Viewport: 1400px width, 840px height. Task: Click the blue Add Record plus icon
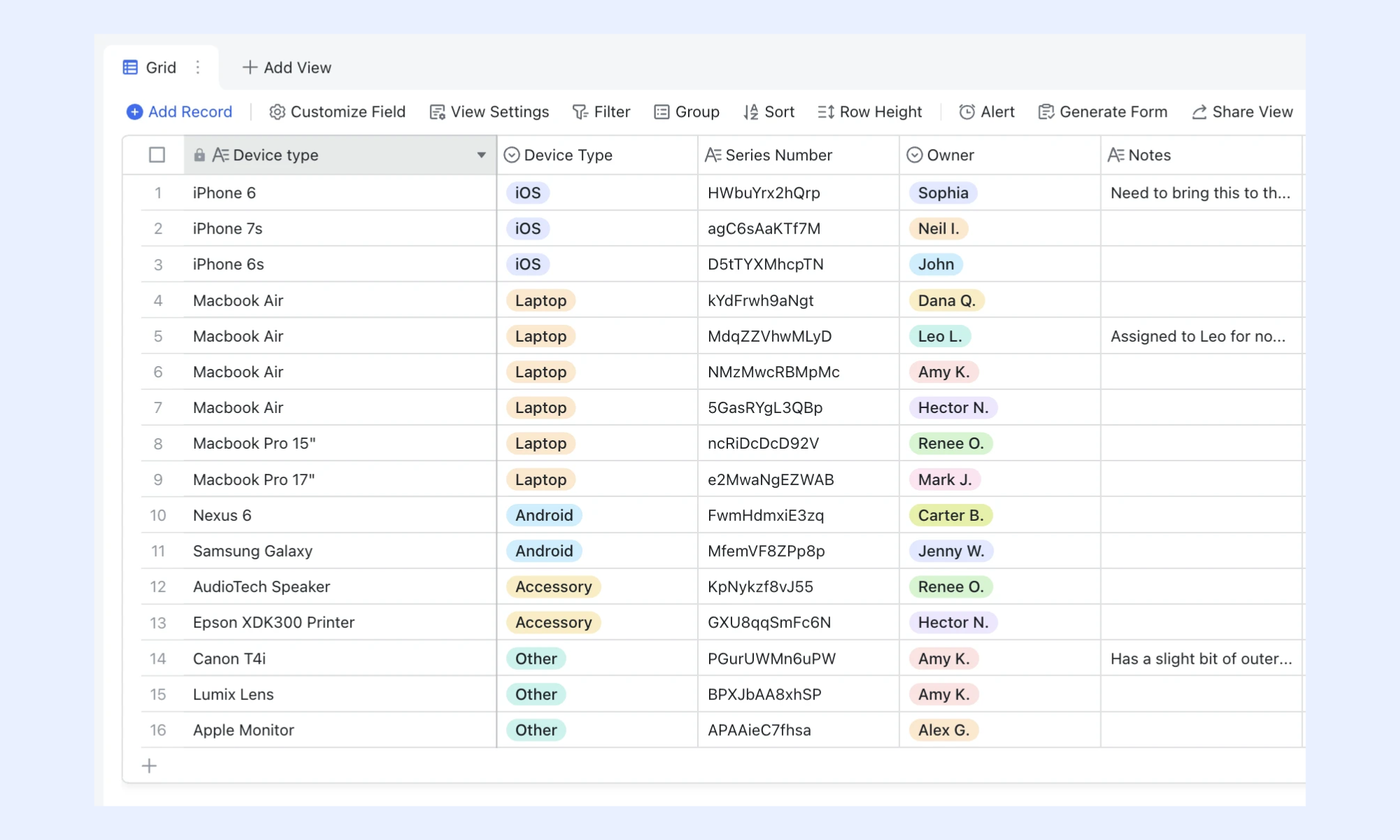tap(134, 112)
